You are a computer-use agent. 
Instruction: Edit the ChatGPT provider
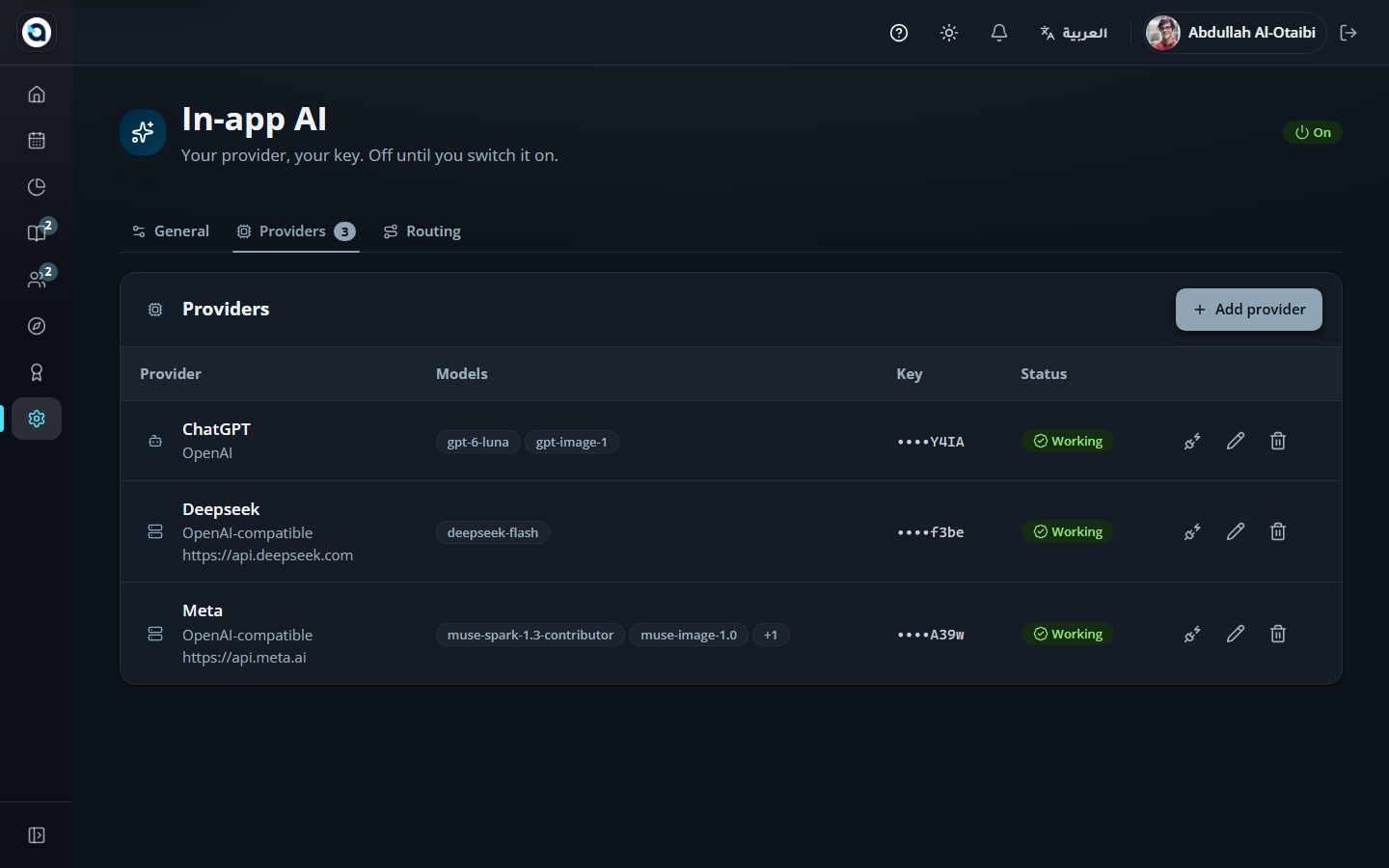[1236, 441]
